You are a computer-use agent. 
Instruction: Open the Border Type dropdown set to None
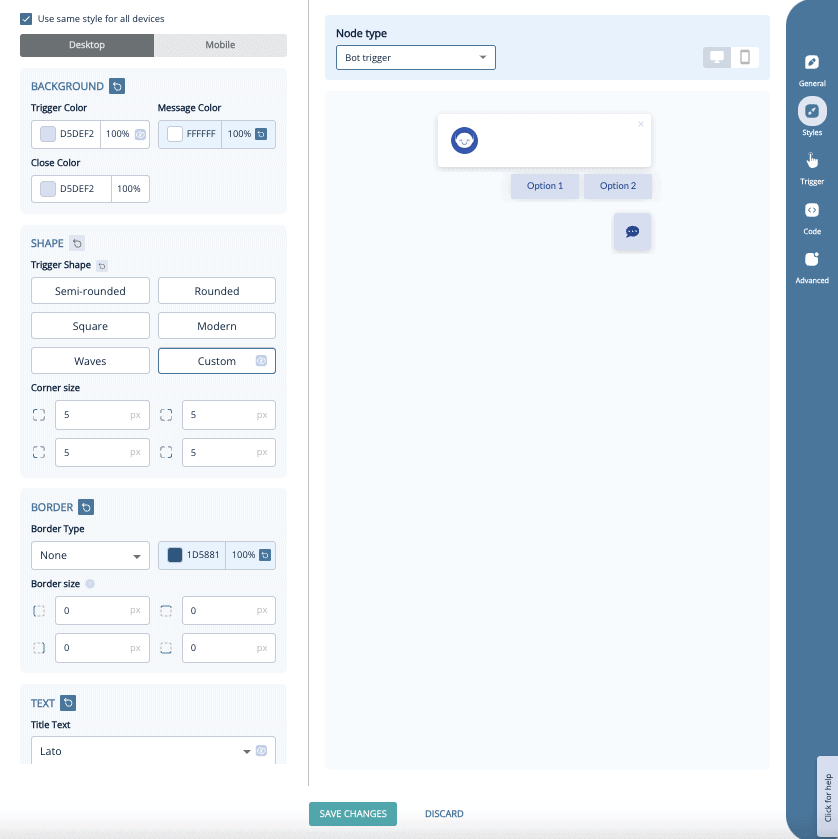point(90,555)
